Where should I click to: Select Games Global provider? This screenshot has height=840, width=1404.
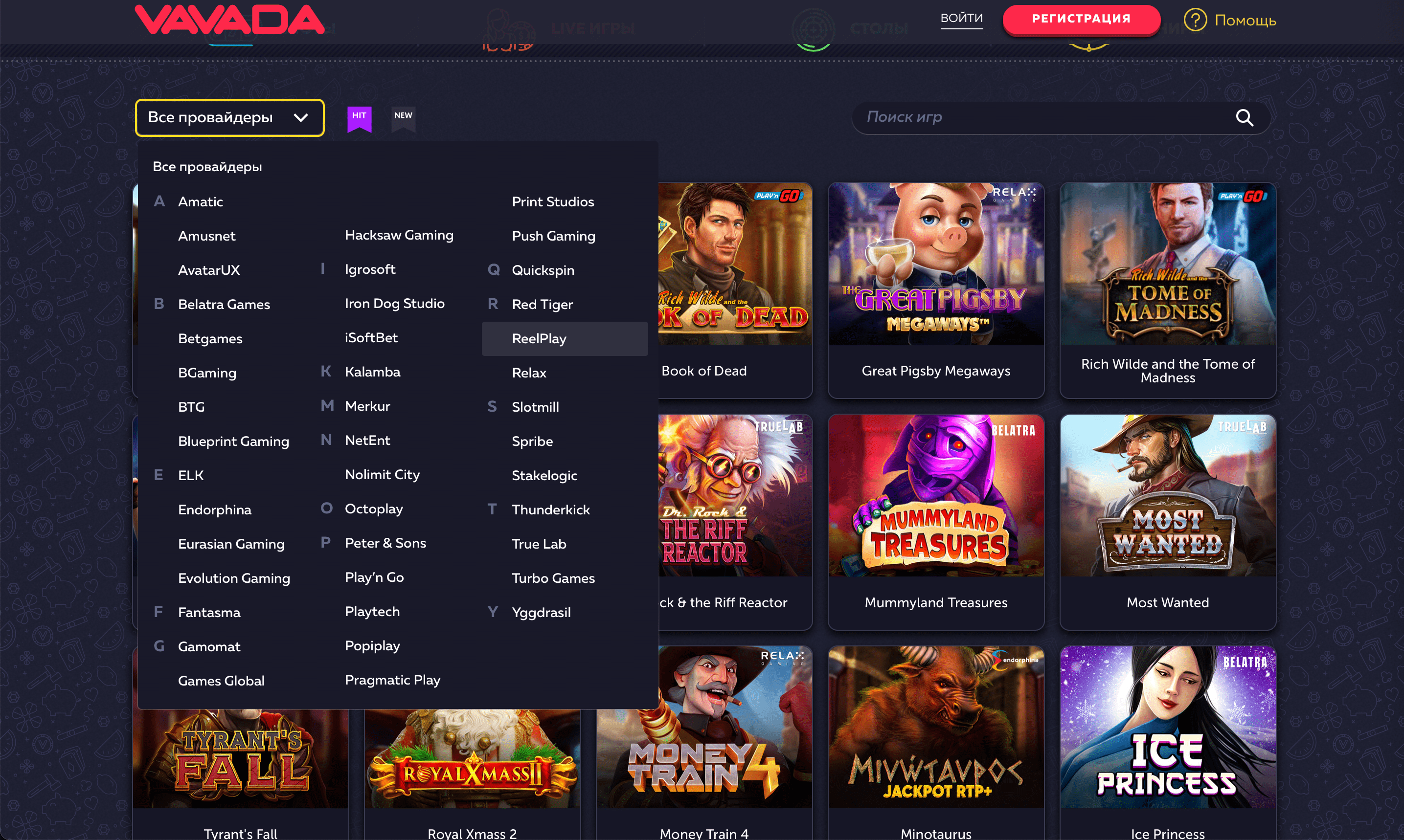221,681
